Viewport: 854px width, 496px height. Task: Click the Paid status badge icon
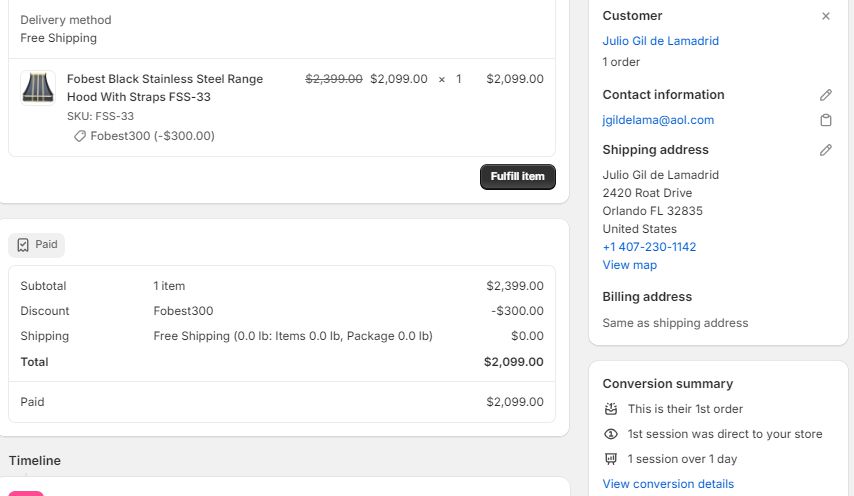tap(23, 244)
